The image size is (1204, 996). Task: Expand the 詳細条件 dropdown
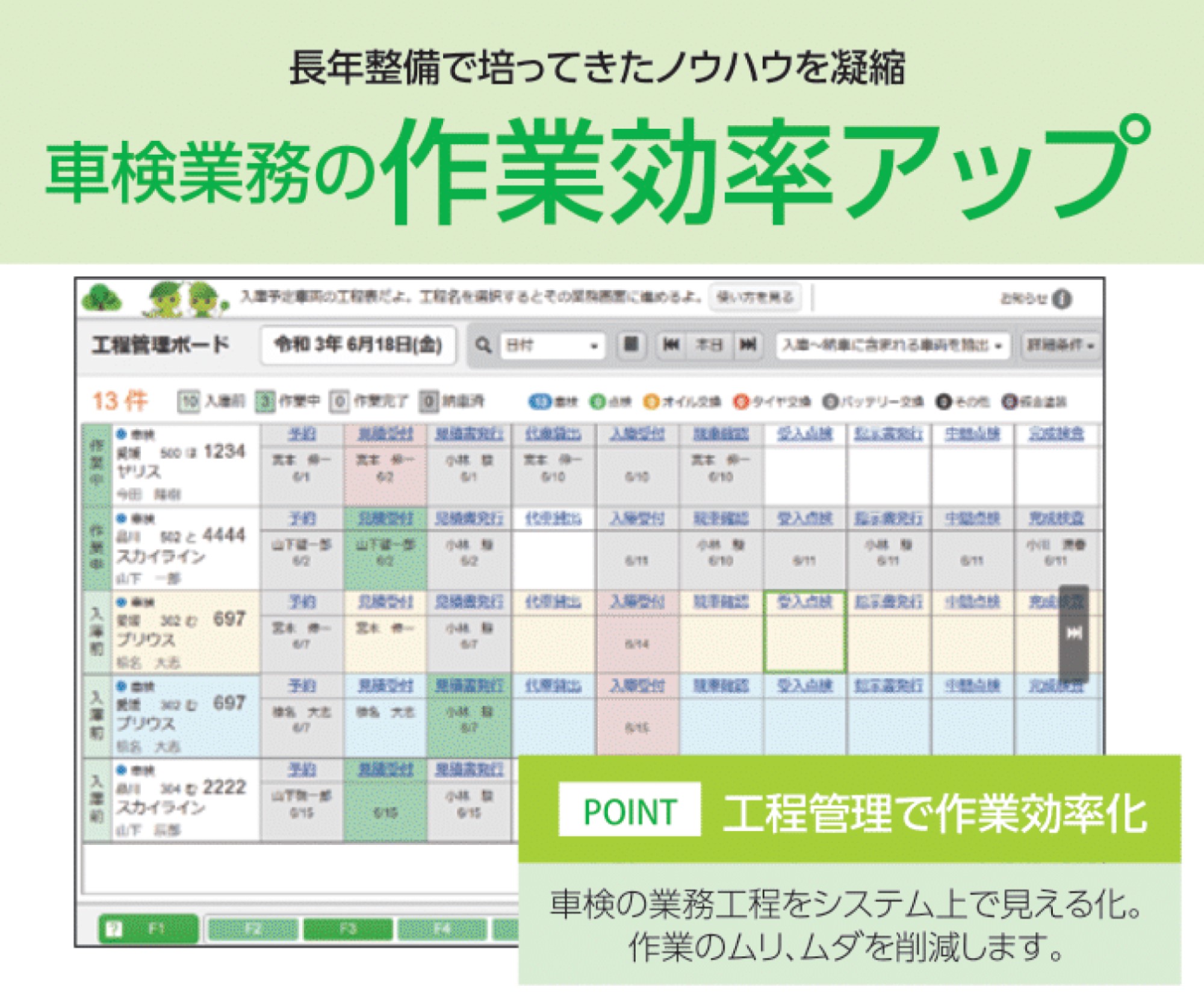pyautogui.click(x=1061, y=346)
